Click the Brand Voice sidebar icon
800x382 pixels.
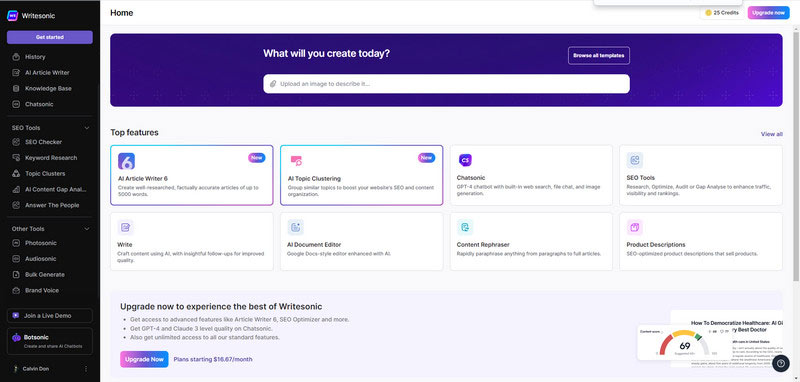[16, 290]
